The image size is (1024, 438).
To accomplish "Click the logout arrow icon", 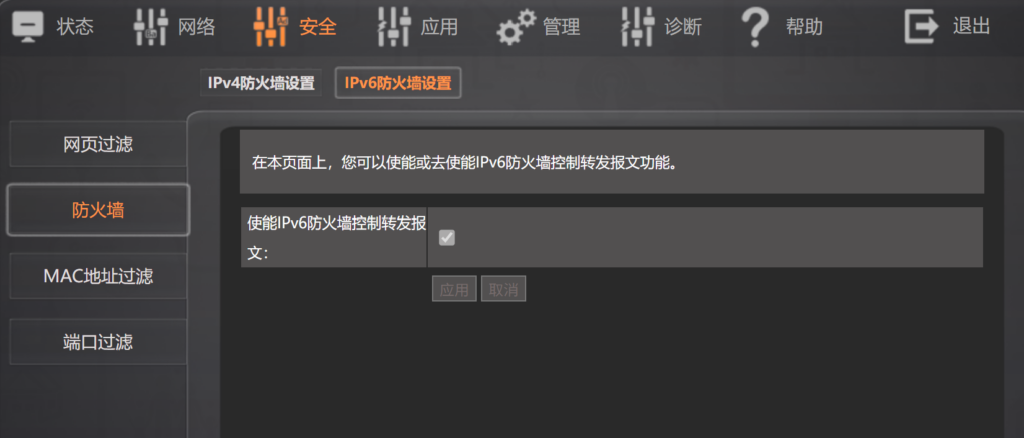I will pos(921,27).
